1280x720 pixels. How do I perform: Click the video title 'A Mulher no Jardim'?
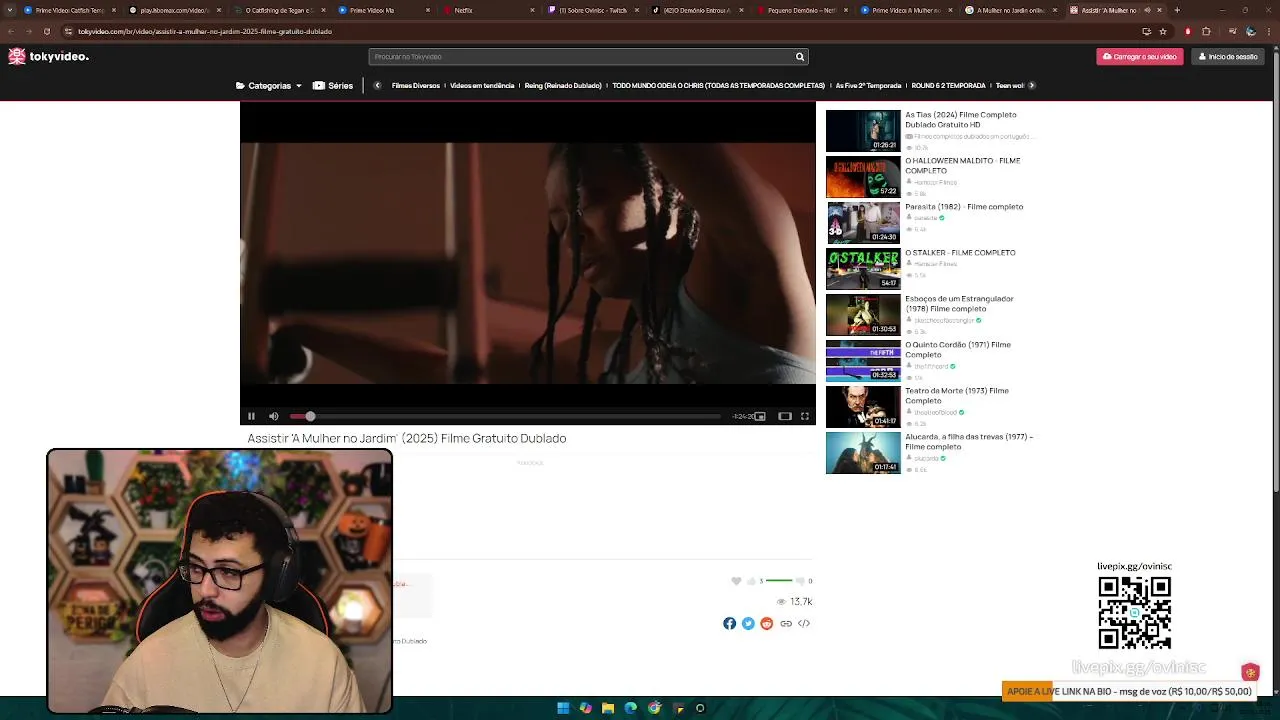click(x=407, y=439)
